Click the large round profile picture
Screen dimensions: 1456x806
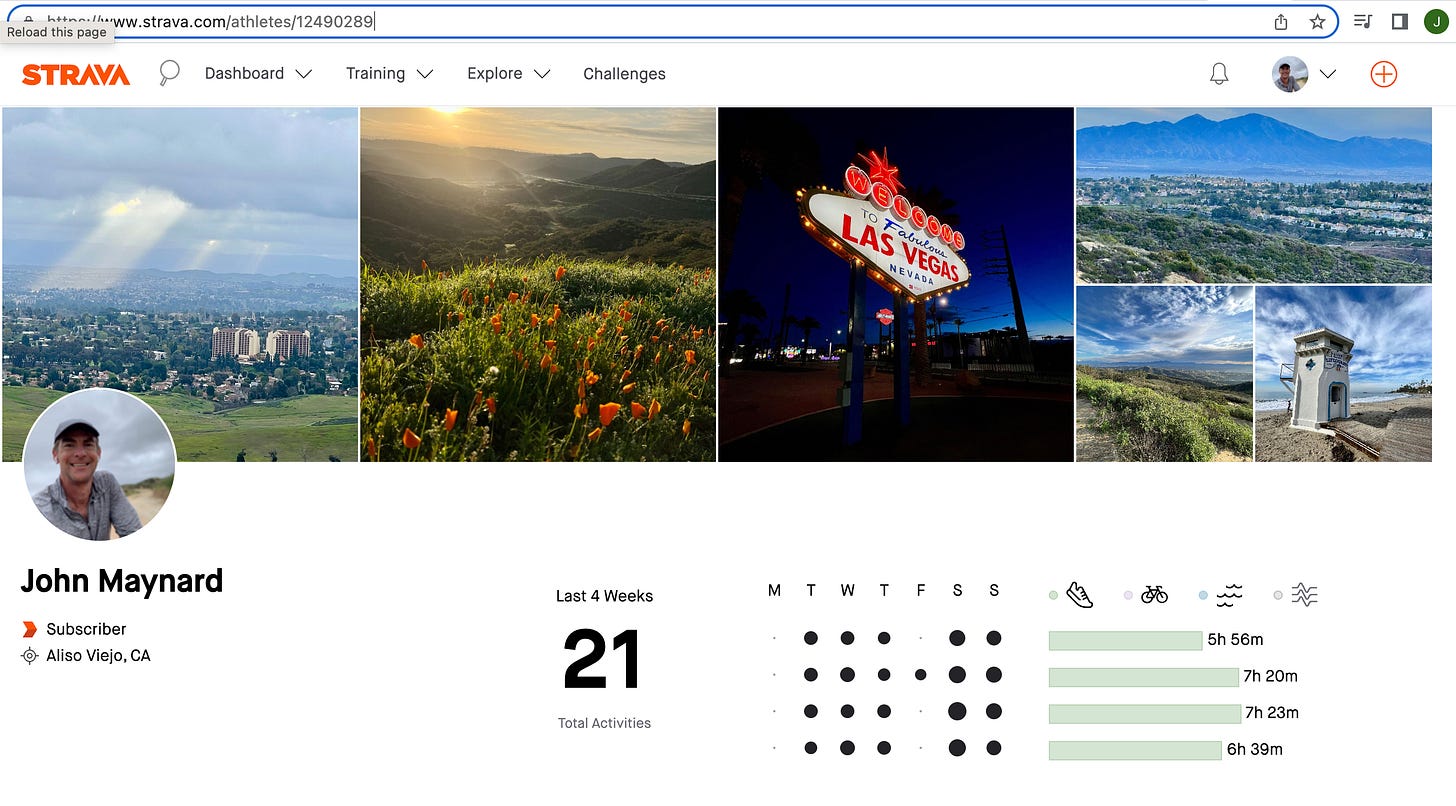click(x=99, y=465)
